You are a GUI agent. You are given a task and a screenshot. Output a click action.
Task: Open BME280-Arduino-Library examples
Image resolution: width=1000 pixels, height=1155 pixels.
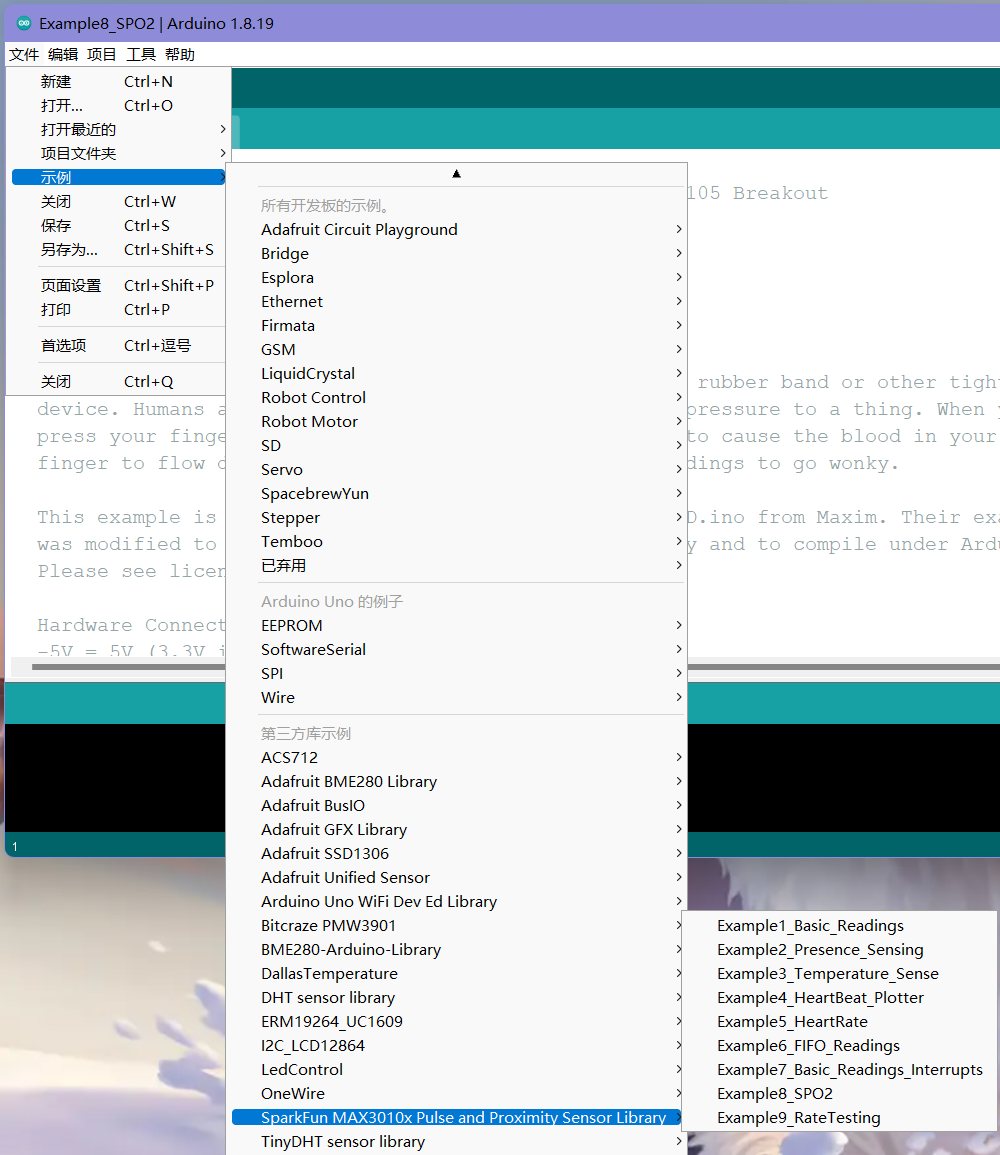(x=457, y=949)
